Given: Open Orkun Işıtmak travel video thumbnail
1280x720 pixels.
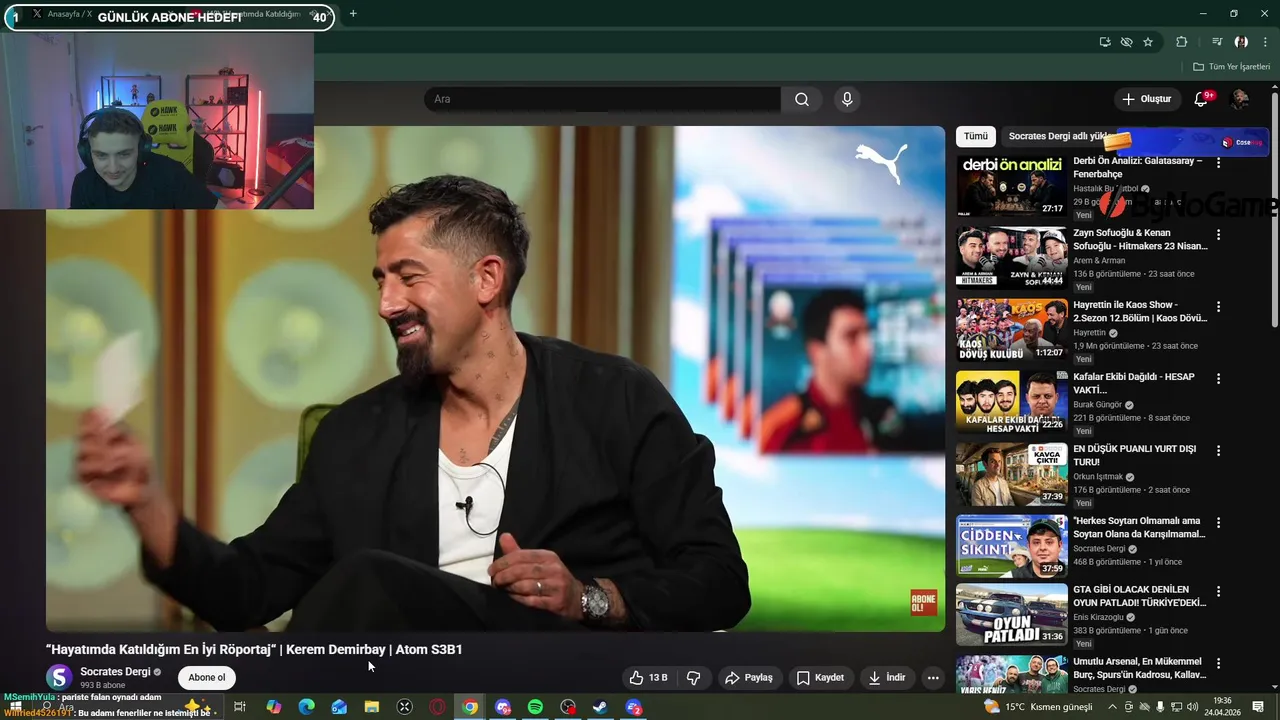Looking at the screenshot, I should 1011,474.
